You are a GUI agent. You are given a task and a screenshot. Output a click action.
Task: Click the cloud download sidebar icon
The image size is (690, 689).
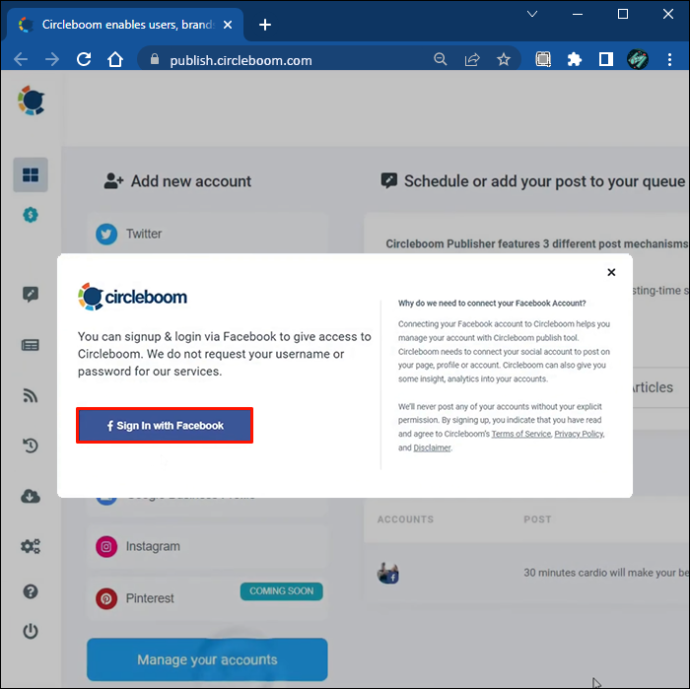(30, 496)
